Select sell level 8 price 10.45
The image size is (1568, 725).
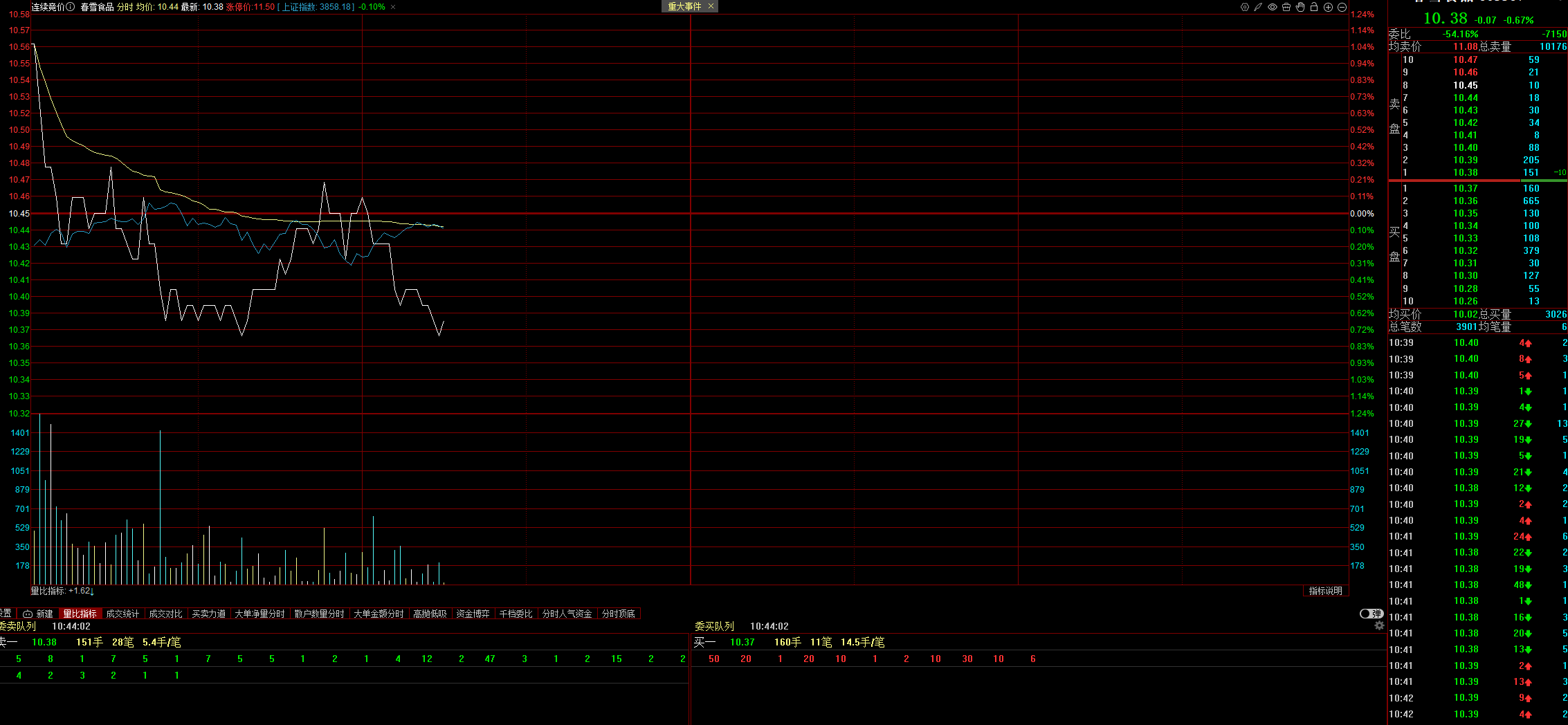[1465, 85]
